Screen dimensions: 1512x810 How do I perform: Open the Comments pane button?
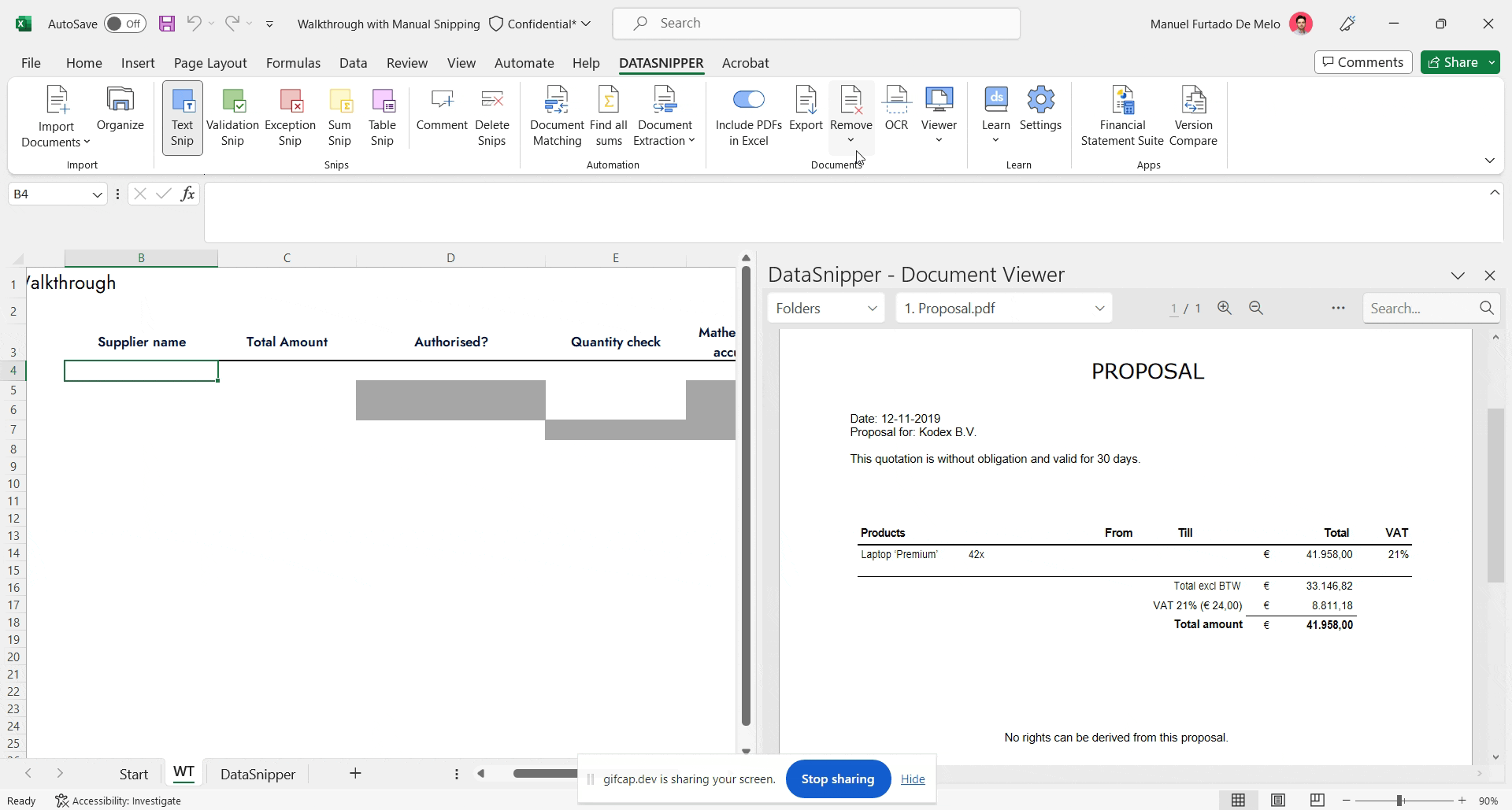pyautogui.click(x=1363, y=62)
